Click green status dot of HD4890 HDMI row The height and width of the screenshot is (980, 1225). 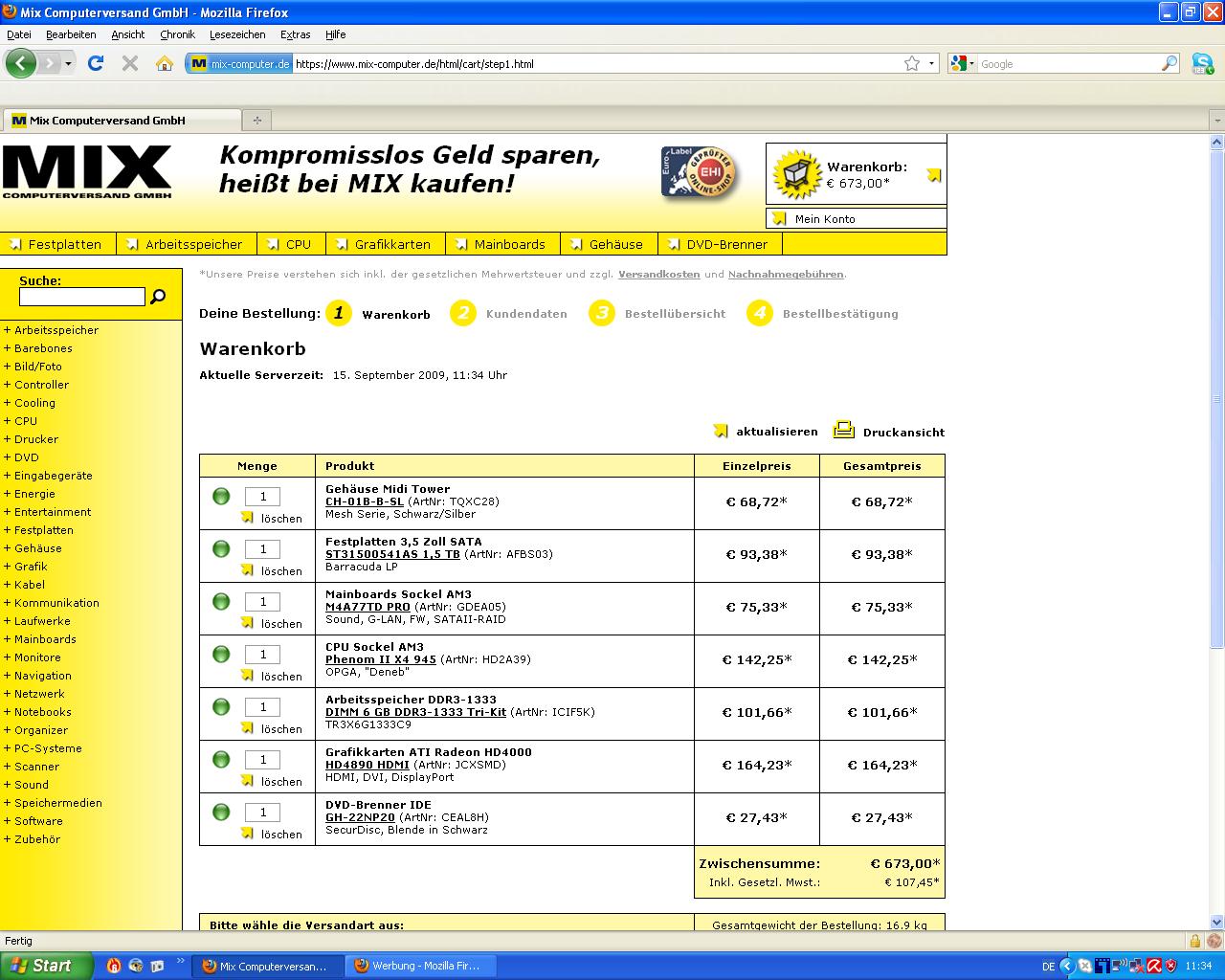[x=221, y=759]
